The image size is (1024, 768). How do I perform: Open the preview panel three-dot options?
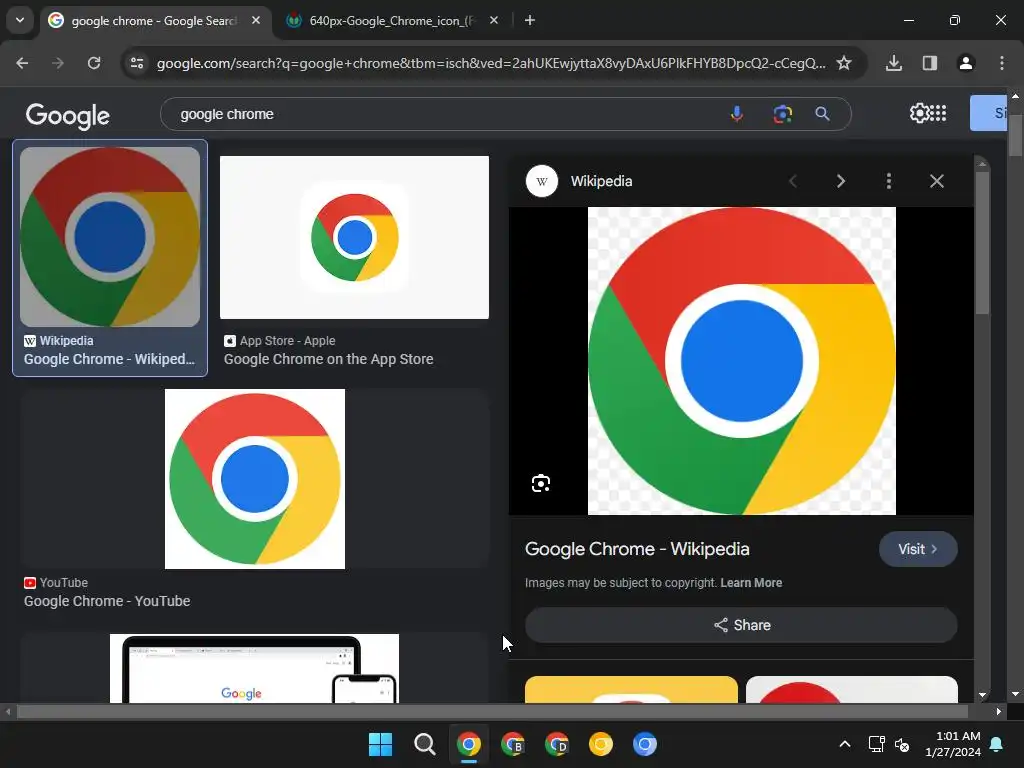[x=888, y=181]
